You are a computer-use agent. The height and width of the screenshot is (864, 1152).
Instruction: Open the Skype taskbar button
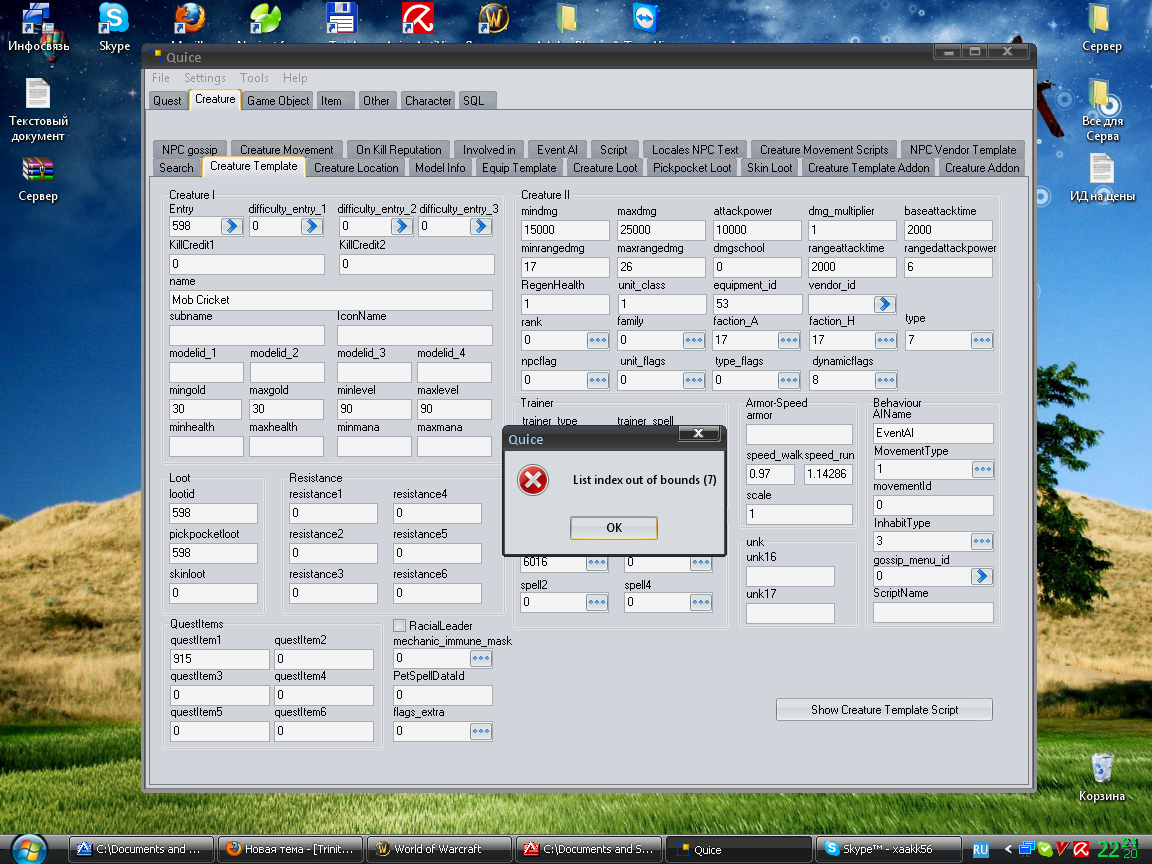click(x=889, y=849)
